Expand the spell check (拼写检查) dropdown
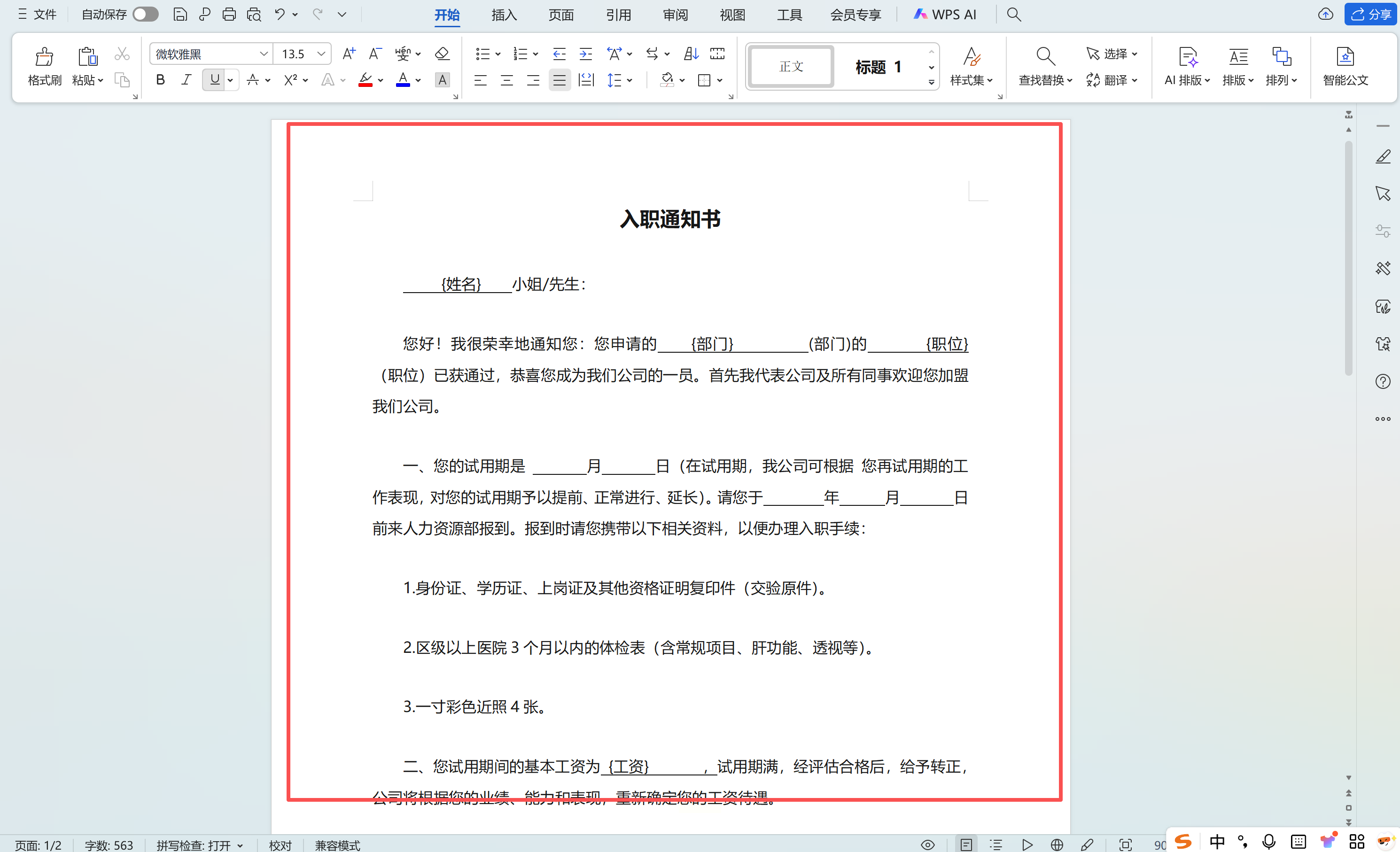Screen dimensions: 1400x852 [x=241, y=846]
